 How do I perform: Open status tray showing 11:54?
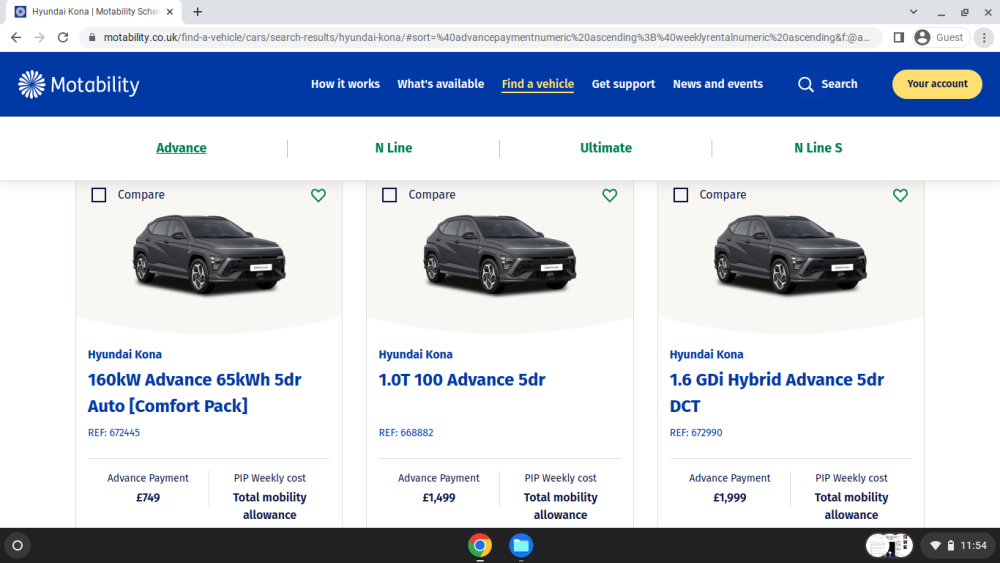(957, 545)
